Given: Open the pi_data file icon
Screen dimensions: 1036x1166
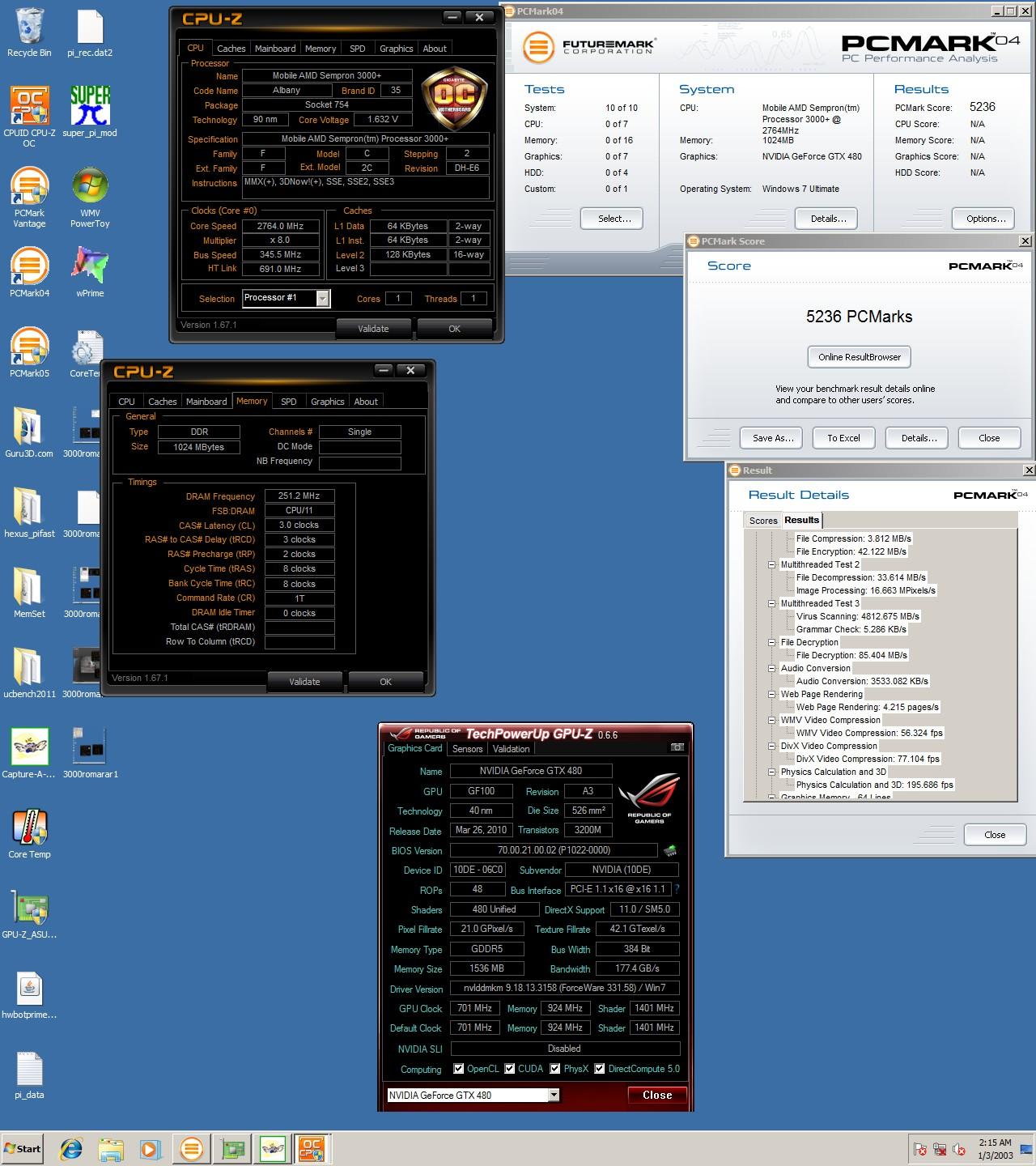Looking at the screenshot, I should 29,1074.
